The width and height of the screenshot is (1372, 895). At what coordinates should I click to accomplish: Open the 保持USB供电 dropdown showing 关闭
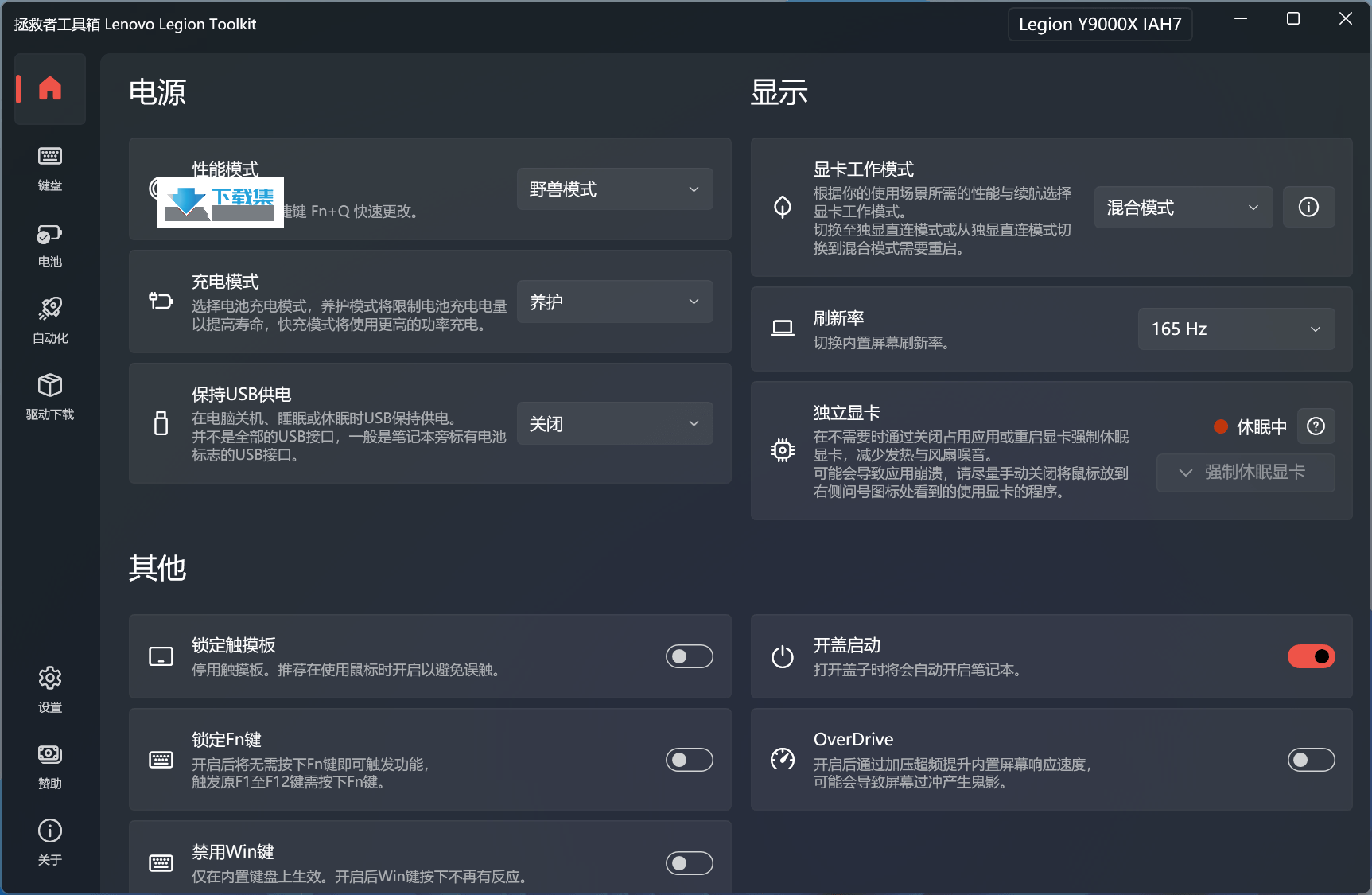[x=615, y=423]
